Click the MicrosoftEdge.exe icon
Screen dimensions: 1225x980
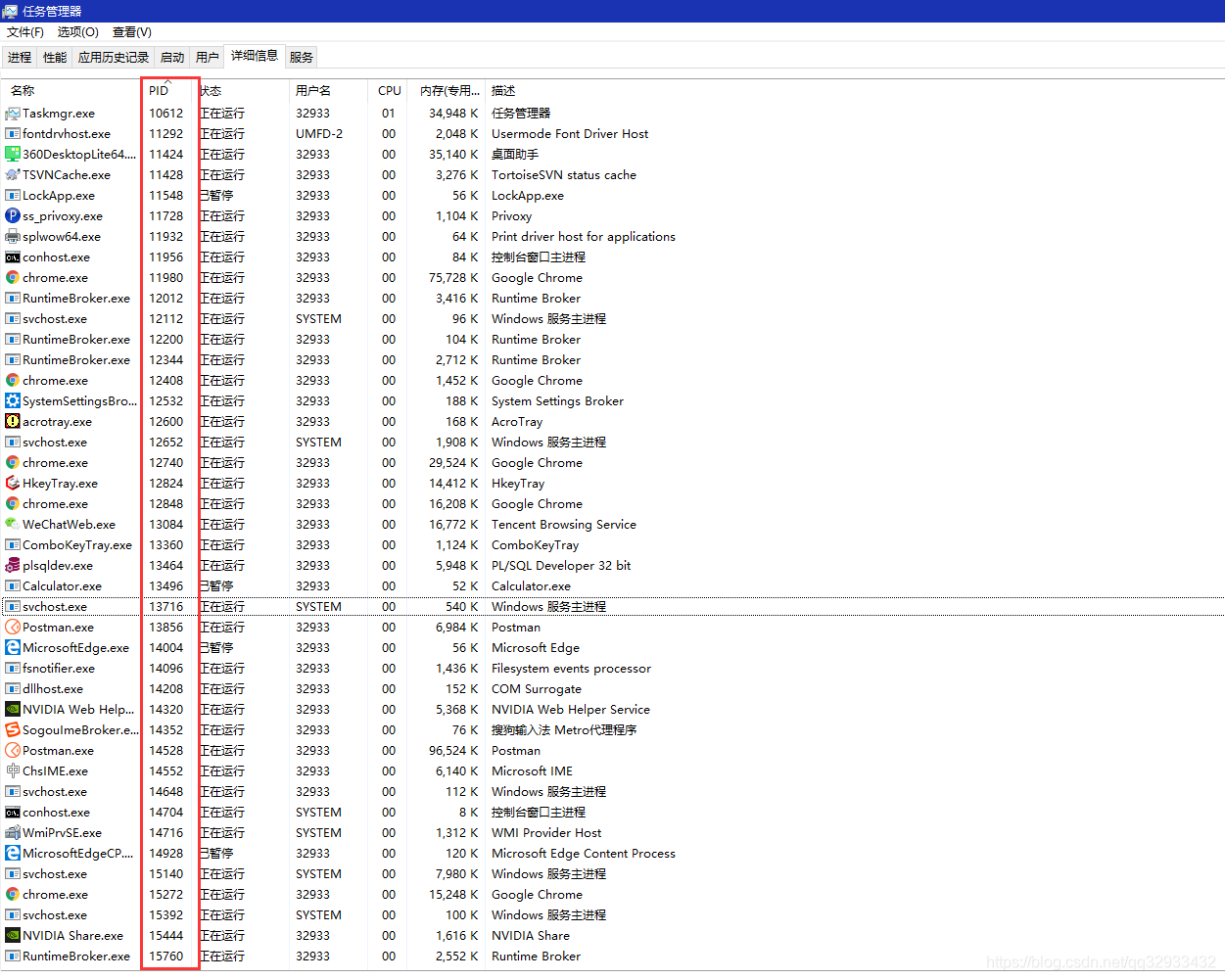click(x=13, y=648)
